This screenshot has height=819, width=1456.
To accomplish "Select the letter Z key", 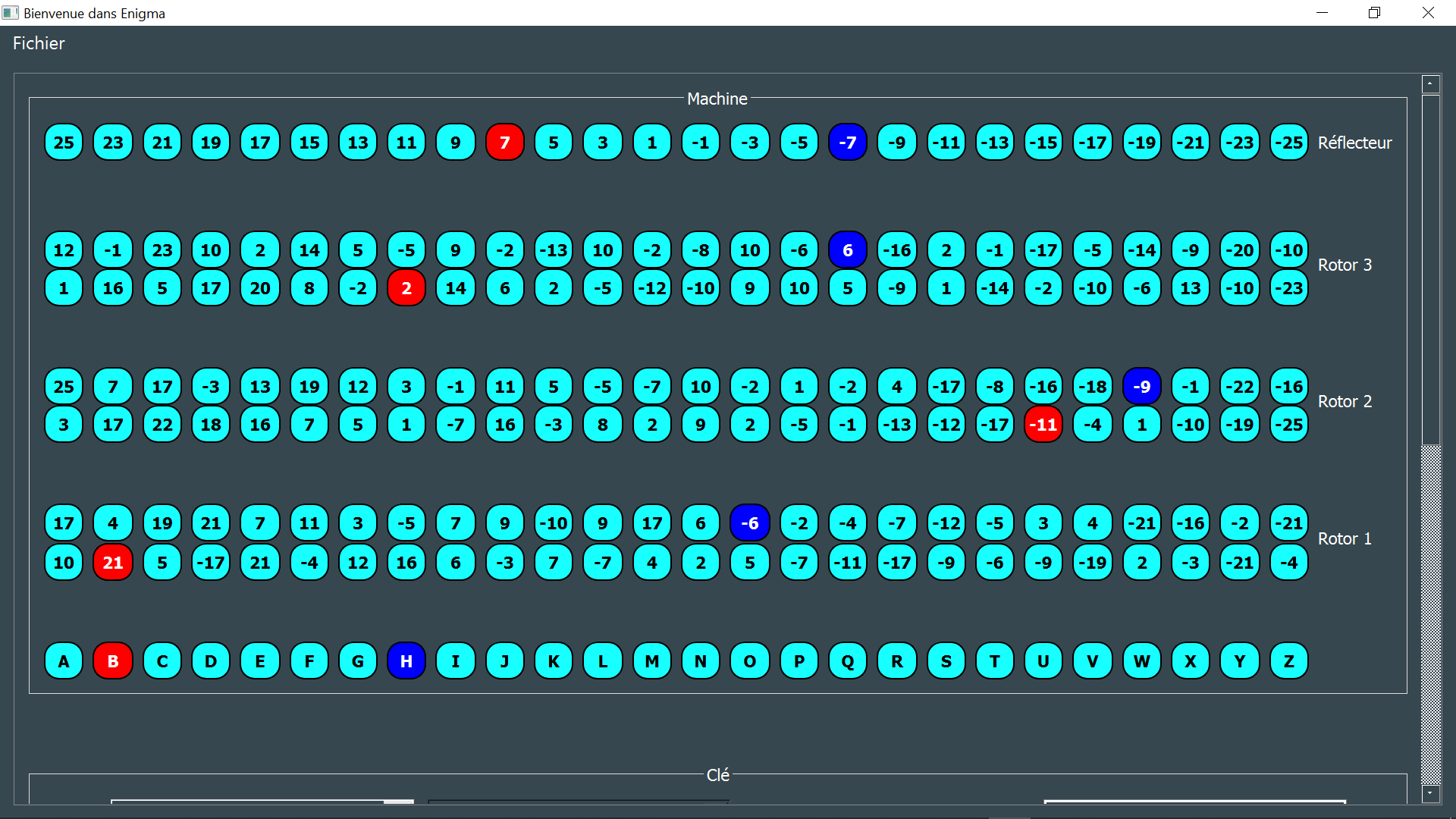I will 1288,661.
